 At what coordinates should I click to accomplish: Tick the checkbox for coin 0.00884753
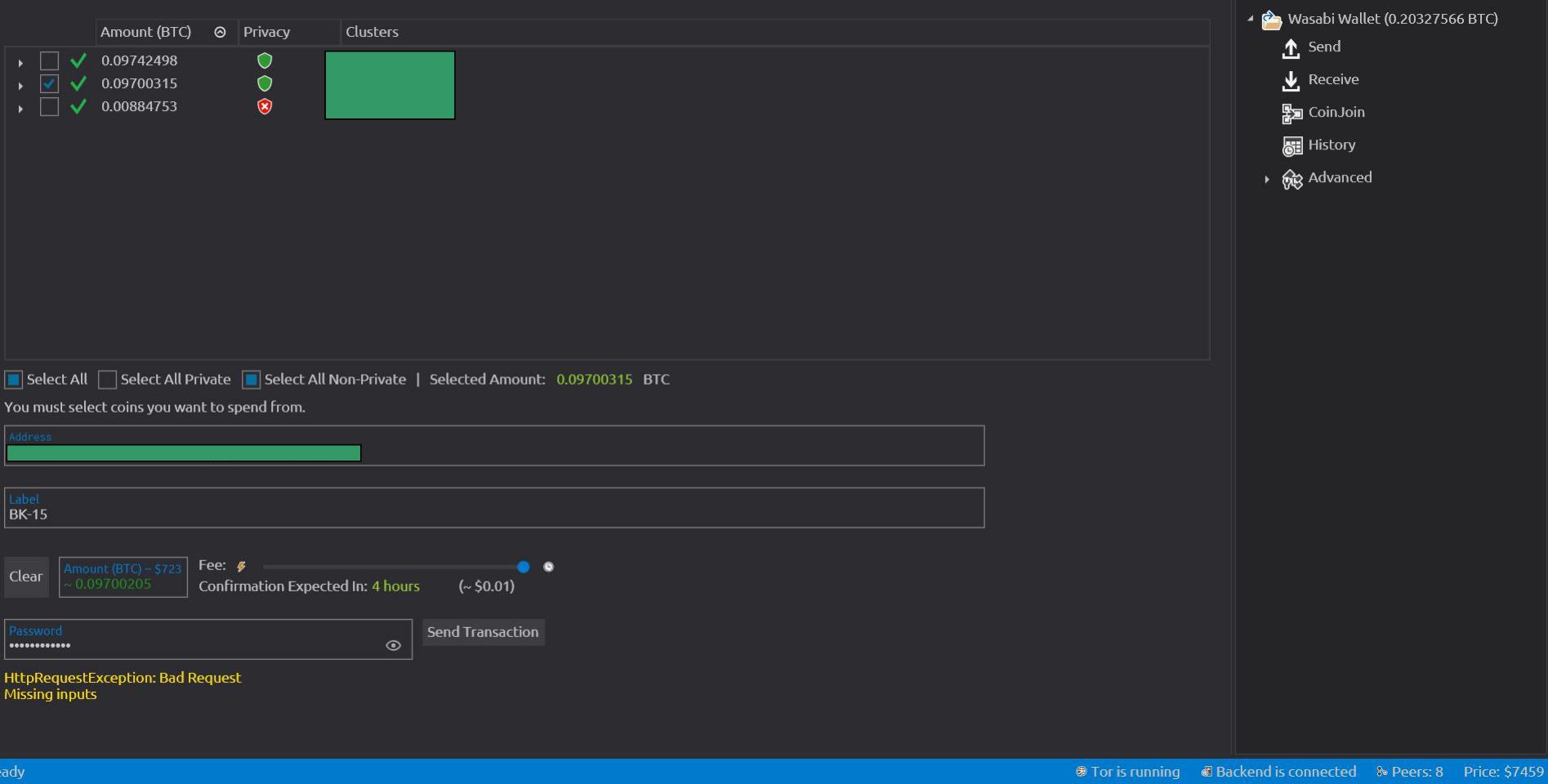[x=49, y=107]
